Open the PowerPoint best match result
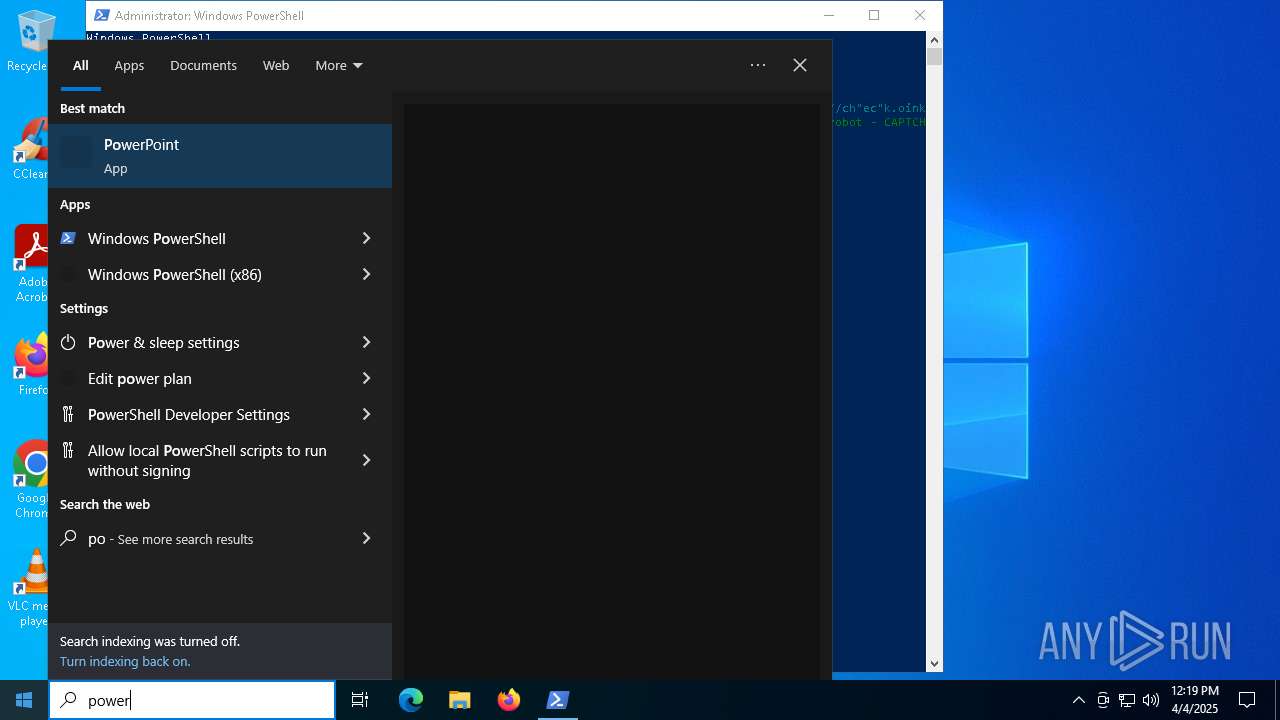Viewport: 1280px width, 720px height. (220, 156)
